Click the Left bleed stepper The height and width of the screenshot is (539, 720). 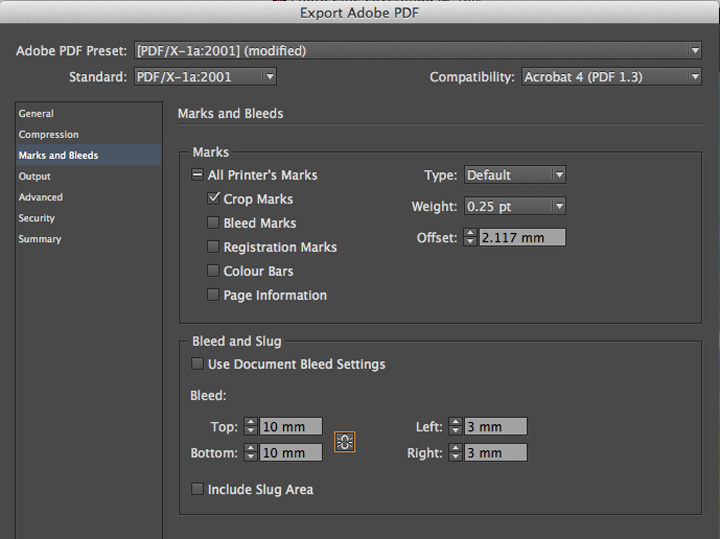pyautogui.click(x=455, y=427)
